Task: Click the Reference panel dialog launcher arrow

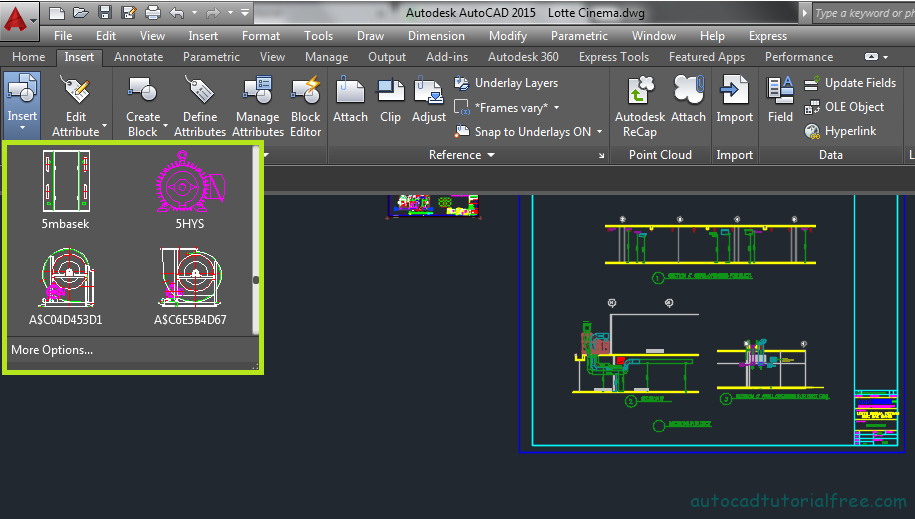Action: pyautogui.click(x=602, y=155)
